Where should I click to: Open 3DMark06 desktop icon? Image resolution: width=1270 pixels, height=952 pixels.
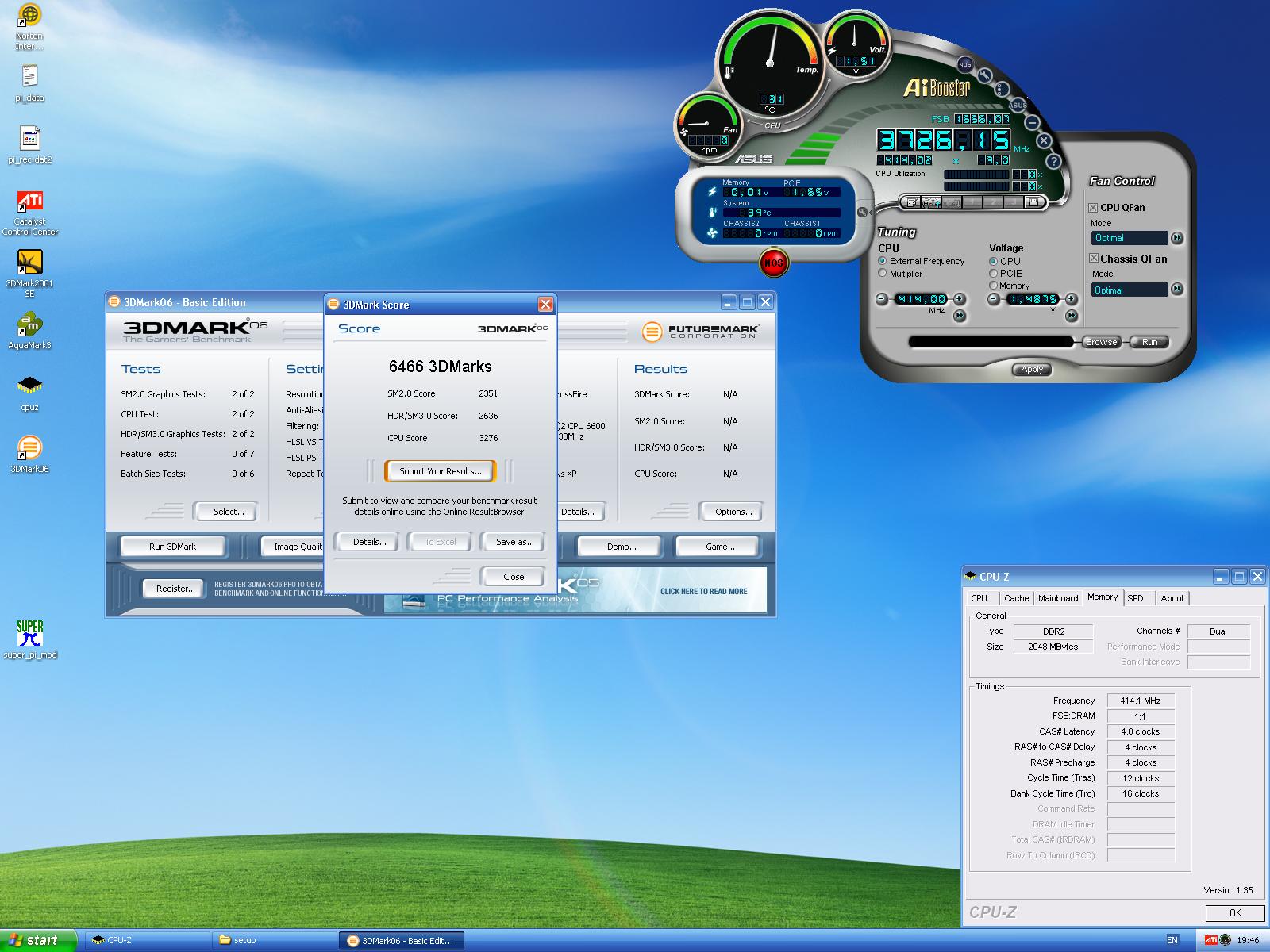29,455
